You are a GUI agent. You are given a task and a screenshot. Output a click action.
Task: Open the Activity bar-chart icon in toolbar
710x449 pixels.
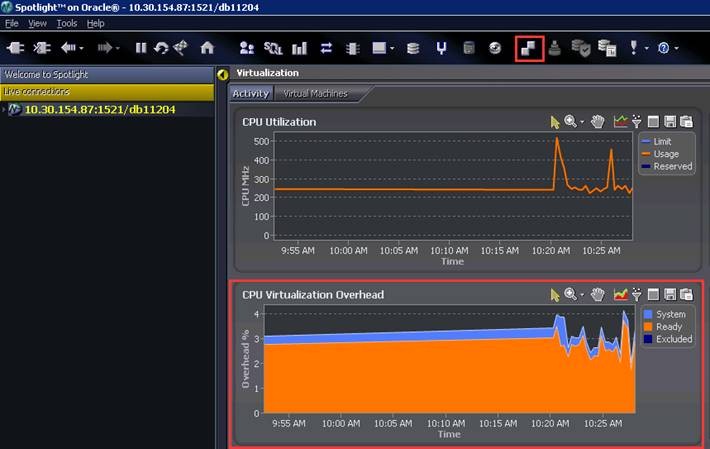[299, 48]
